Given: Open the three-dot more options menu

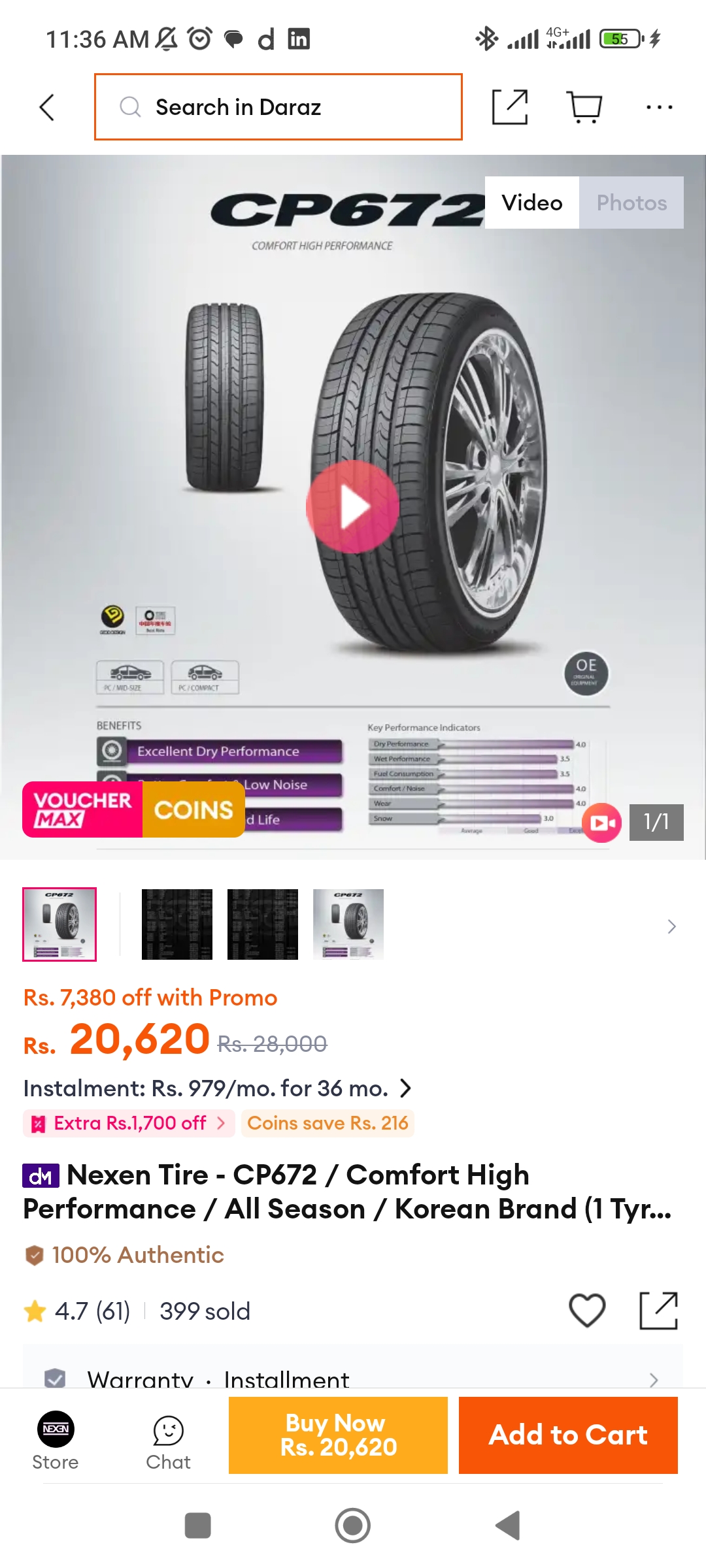Looking at the screenshot, I should tap(659, 107).
